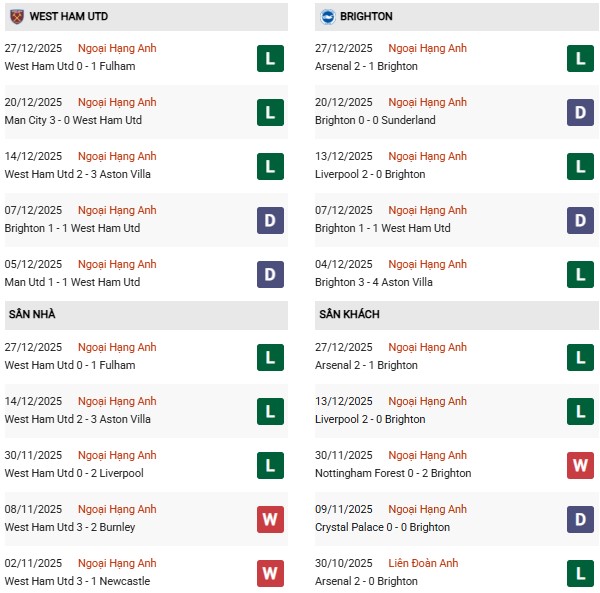The height and width of the screenshot is (593, 600).
Task: Click the West Ham Utd header title
Action: 69,16
